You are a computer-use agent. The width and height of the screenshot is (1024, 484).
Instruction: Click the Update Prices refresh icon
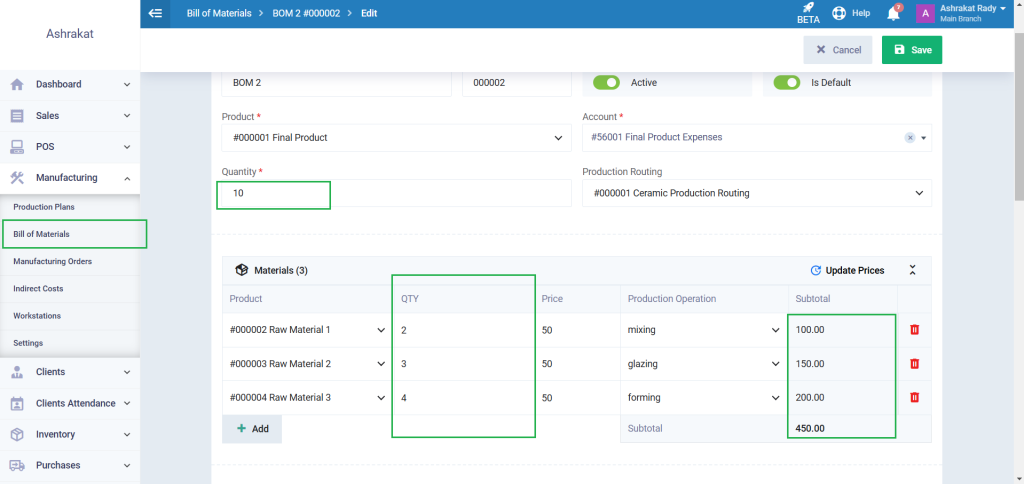click(x=815, y=270)
